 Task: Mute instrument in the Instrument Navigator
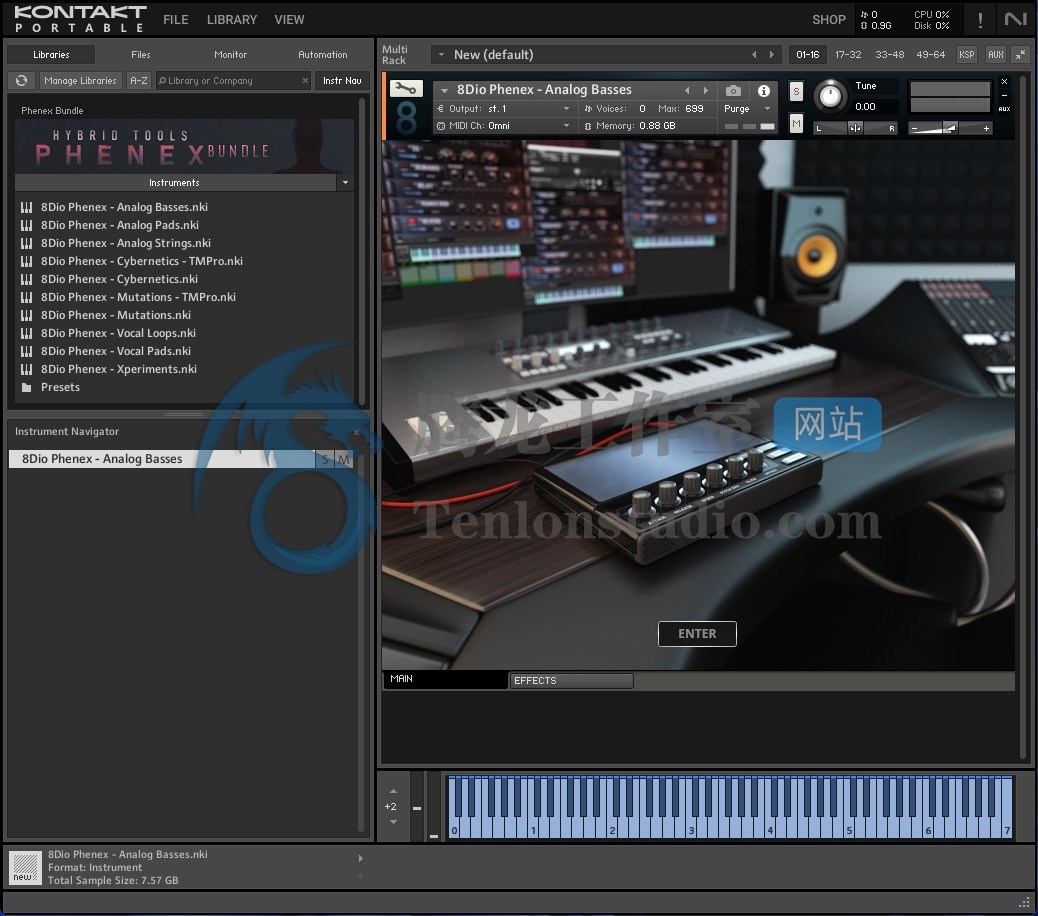point(344,459)
